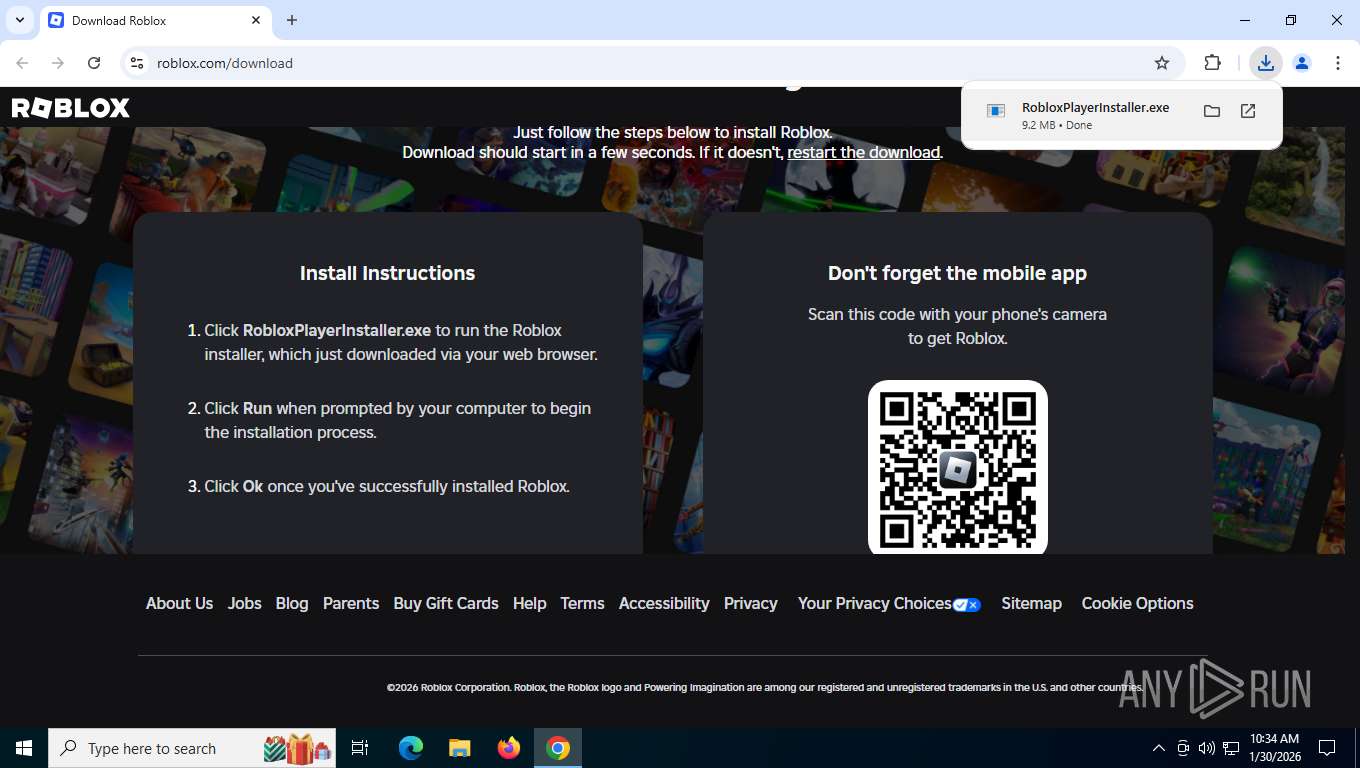Click Don't forget the mobile app heading
The height and width of the screenshot is (768, 1360).
(x=957, y=273)
